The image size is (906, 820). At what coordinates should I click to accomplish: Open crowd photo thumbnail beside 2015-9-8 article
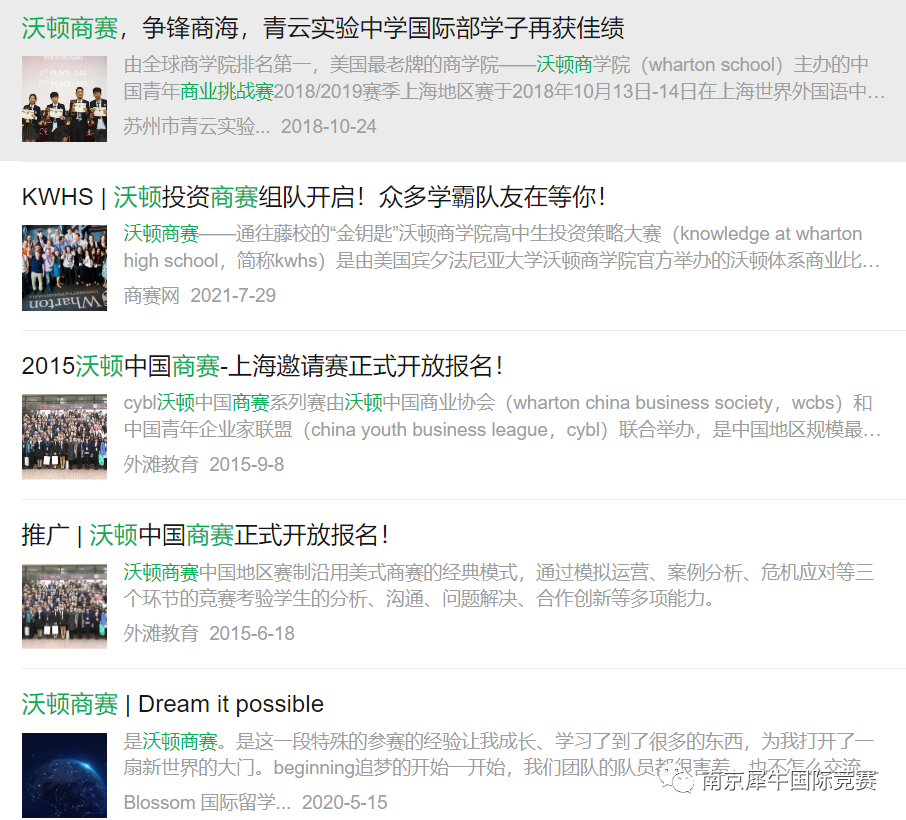click(x=64, y=437)
